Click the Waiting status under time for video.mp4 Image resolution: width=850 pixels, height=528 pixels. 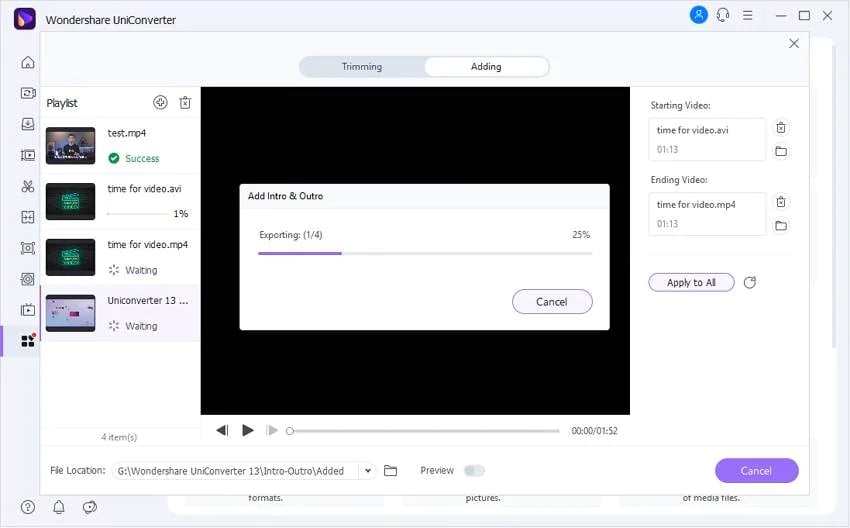pos(133,270)
